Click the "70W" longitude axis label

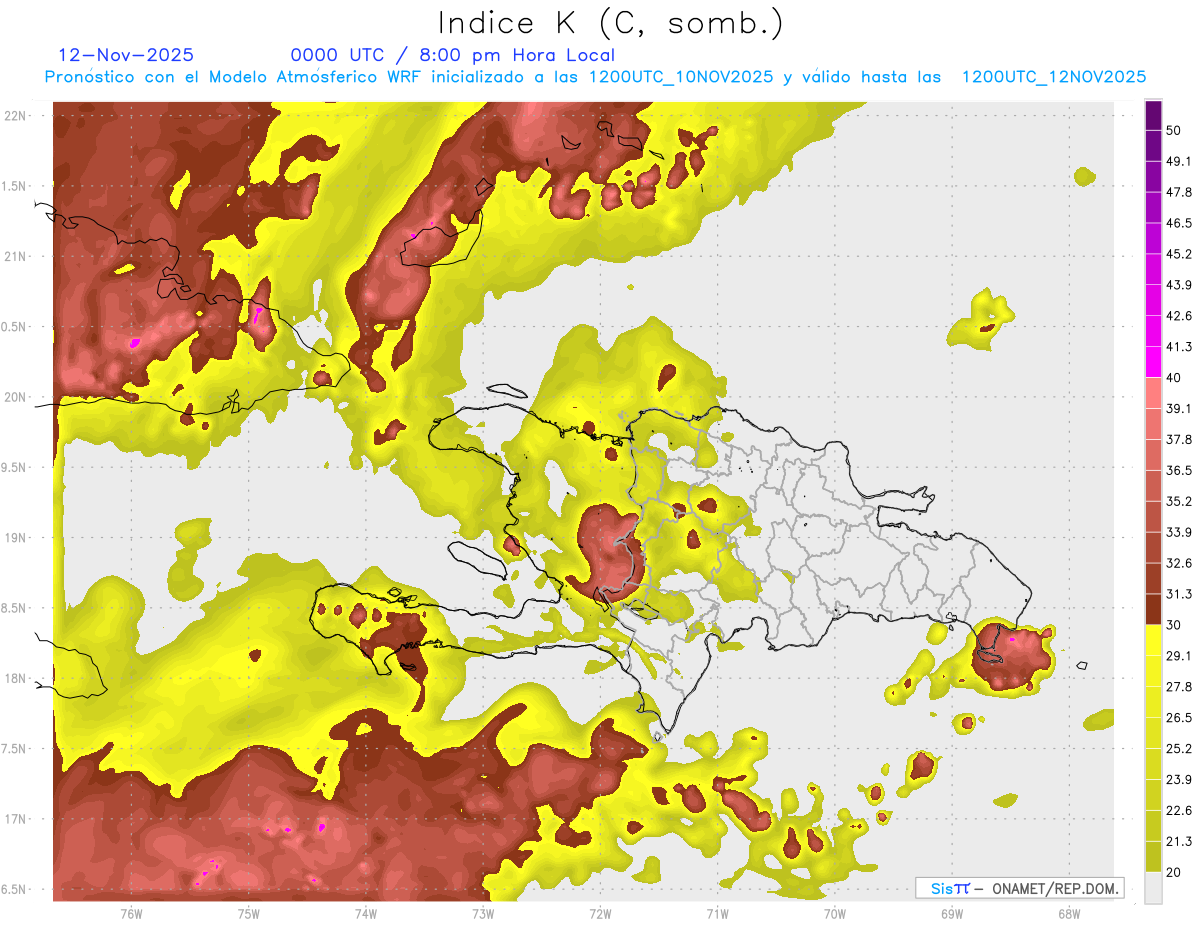(834, 913)
